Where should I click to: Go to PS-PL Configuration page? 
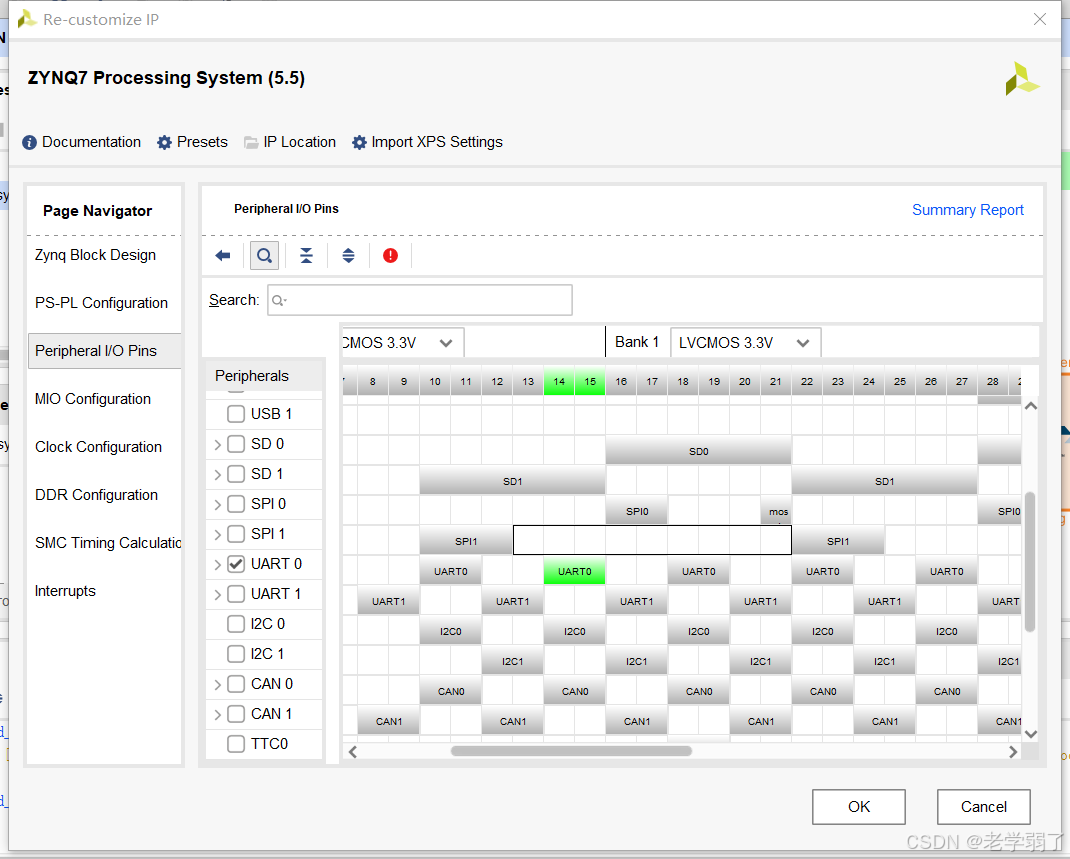(x=101, y=303)
